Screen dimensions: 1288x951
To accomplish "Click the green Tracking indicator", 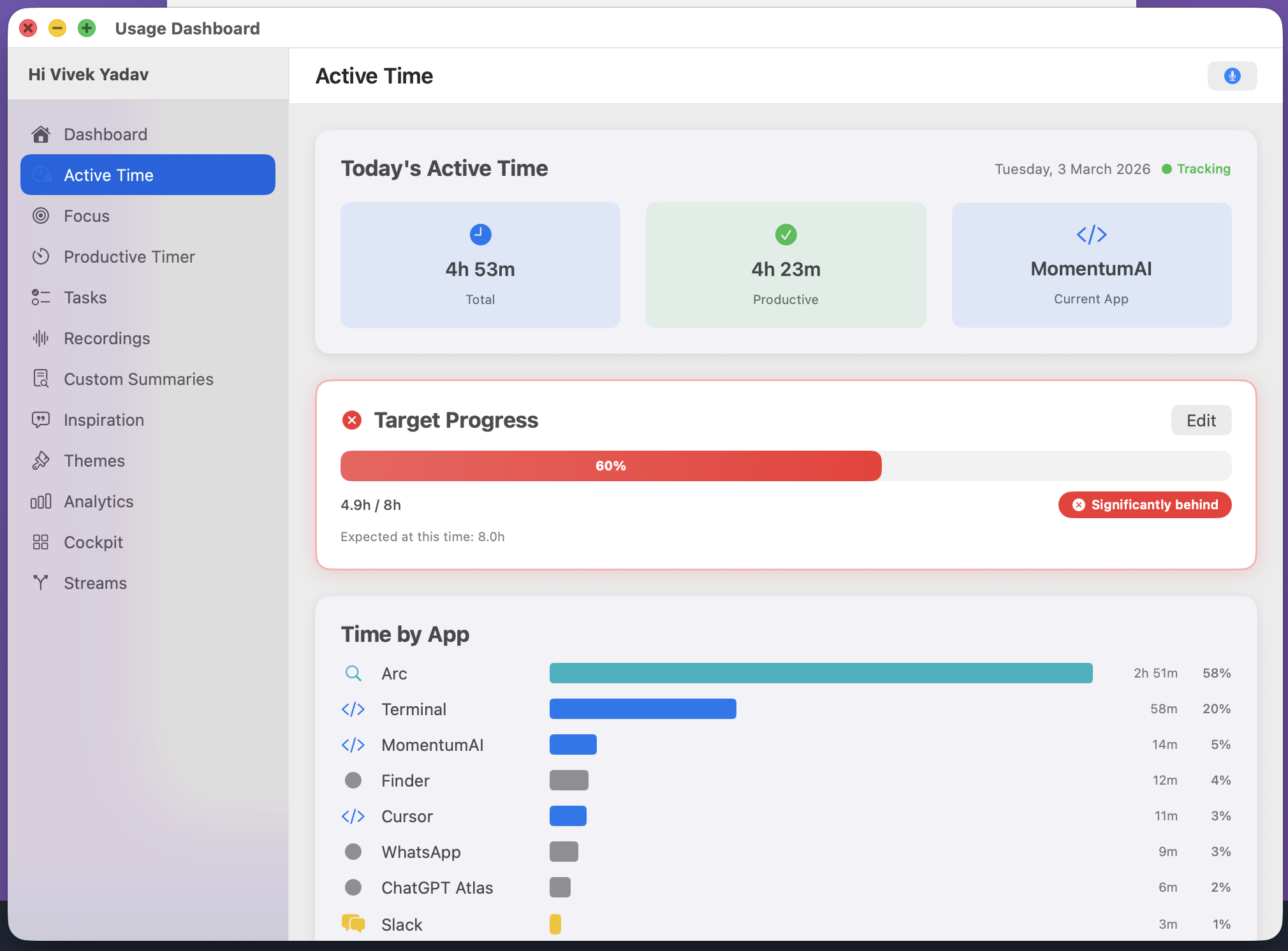I will (x=1196, y=169).
